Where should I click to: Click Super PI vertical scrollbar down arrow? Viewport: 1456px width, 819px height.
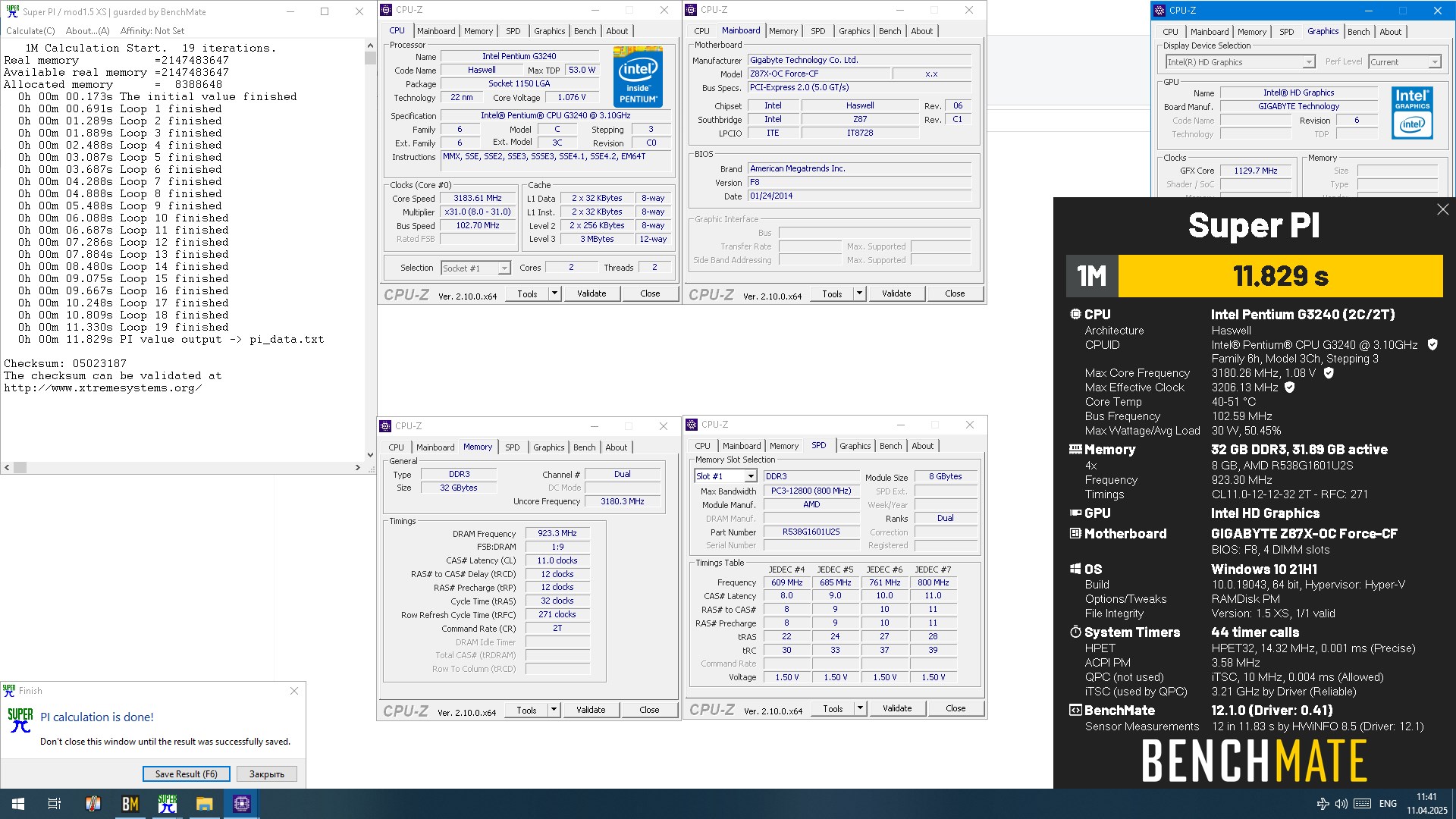click(x=370, y=455)
